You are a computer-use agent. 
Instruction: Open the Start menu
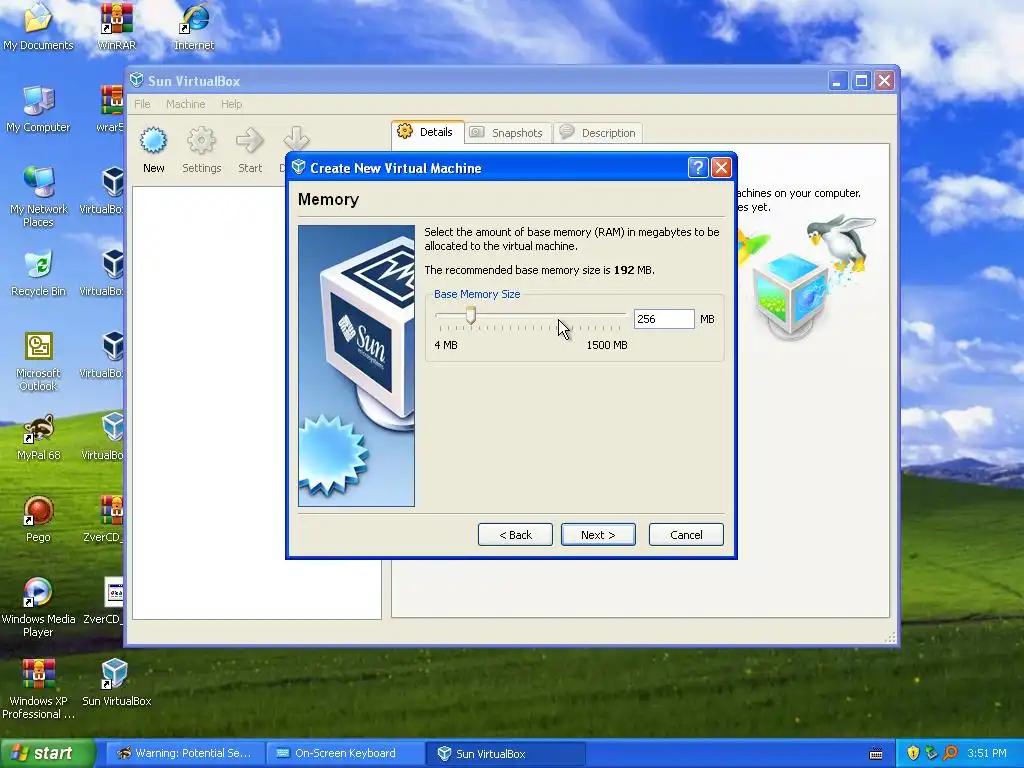[47, 753]
